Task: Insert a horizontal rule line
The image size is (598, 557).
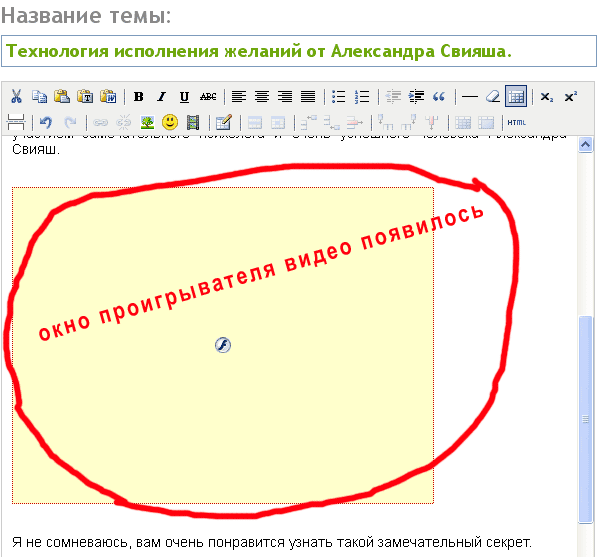Action: point(470,97)
